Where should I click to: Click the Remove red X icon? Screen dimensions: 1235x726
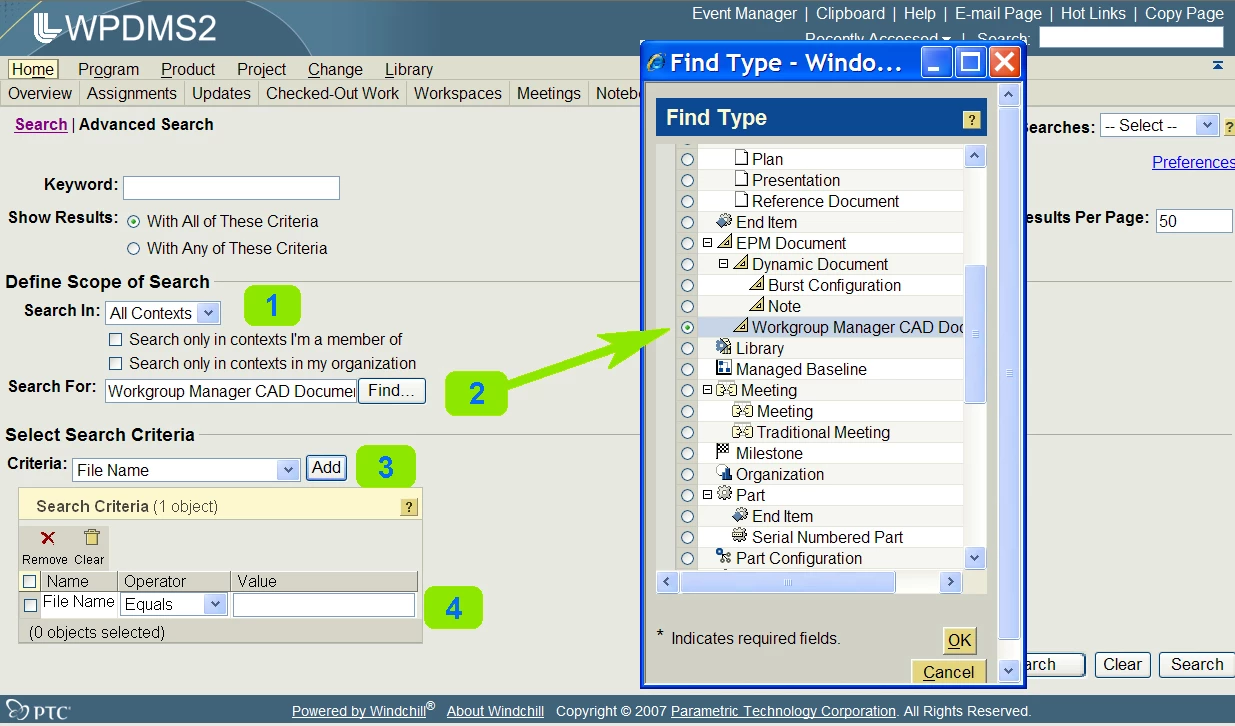[47, 538]
